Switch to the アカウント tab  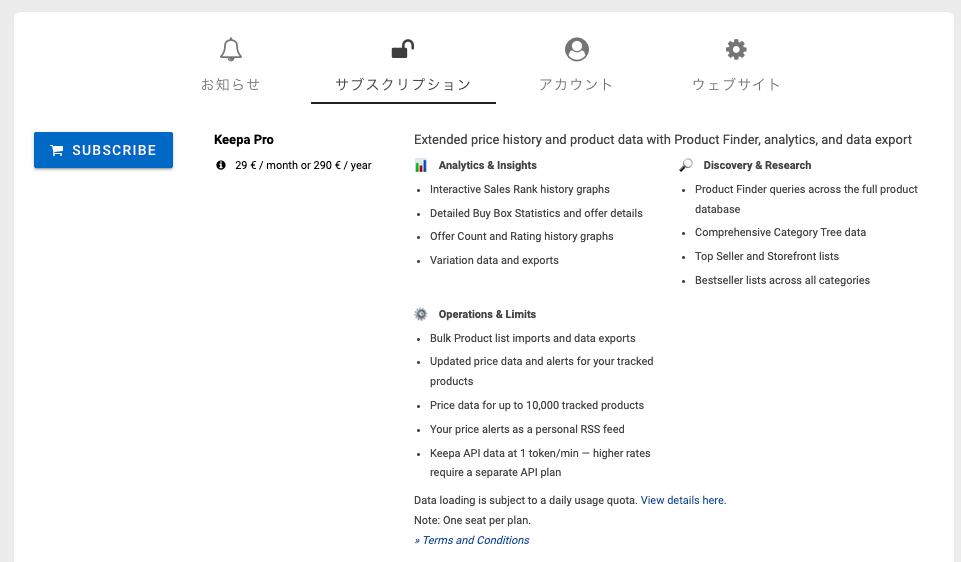(576, 85)
